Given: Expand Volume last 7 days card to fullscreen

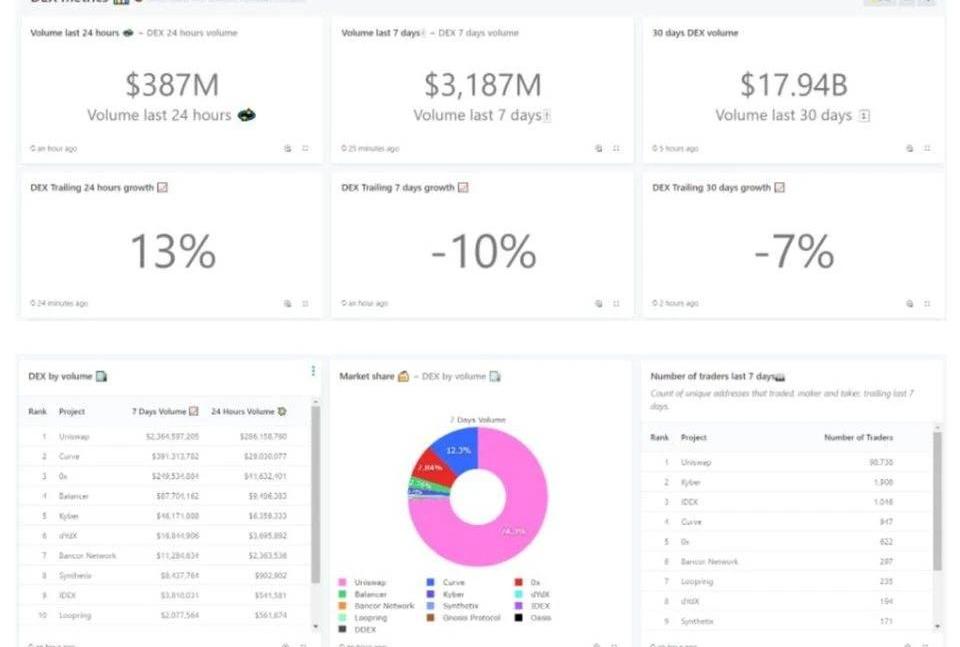Looking at the screenshot, I should click(x=616, y=148).
